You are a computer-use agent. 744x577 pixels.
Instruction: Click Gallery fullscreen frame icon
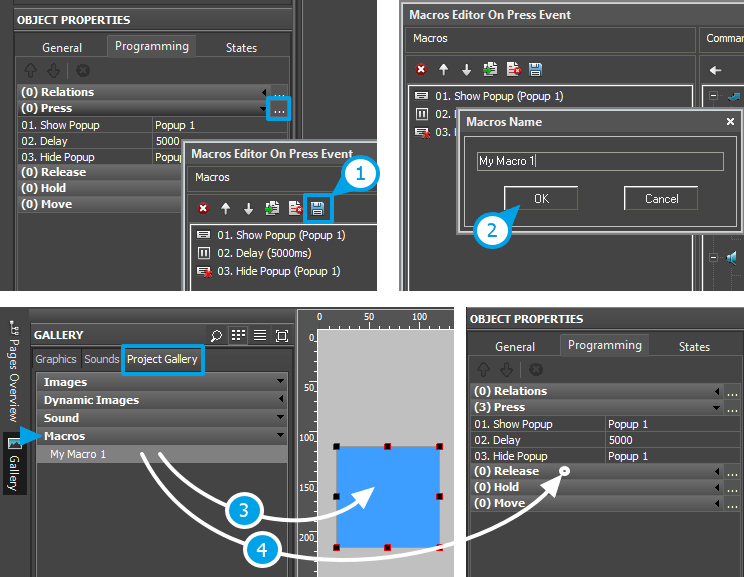[281, 335]
